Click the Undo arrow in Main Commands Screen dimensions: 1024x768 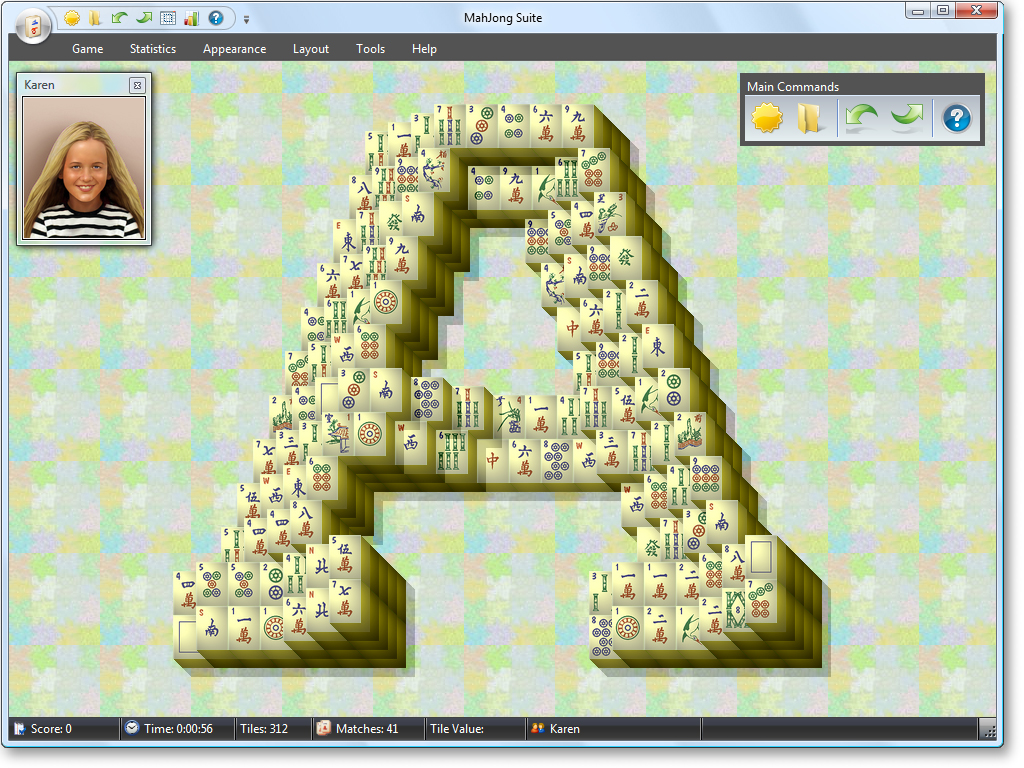click(861, 119)
